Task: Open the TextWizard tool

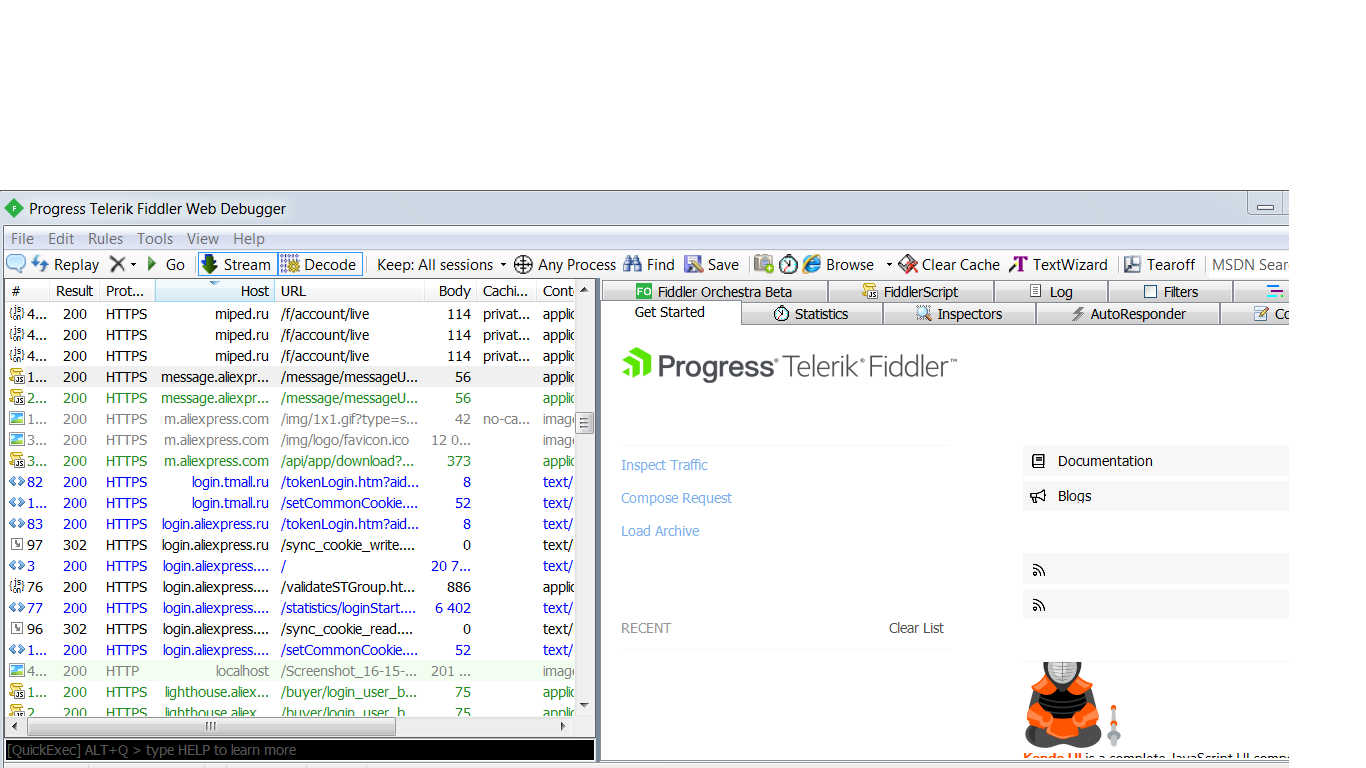Action: tap(1058, 264)
